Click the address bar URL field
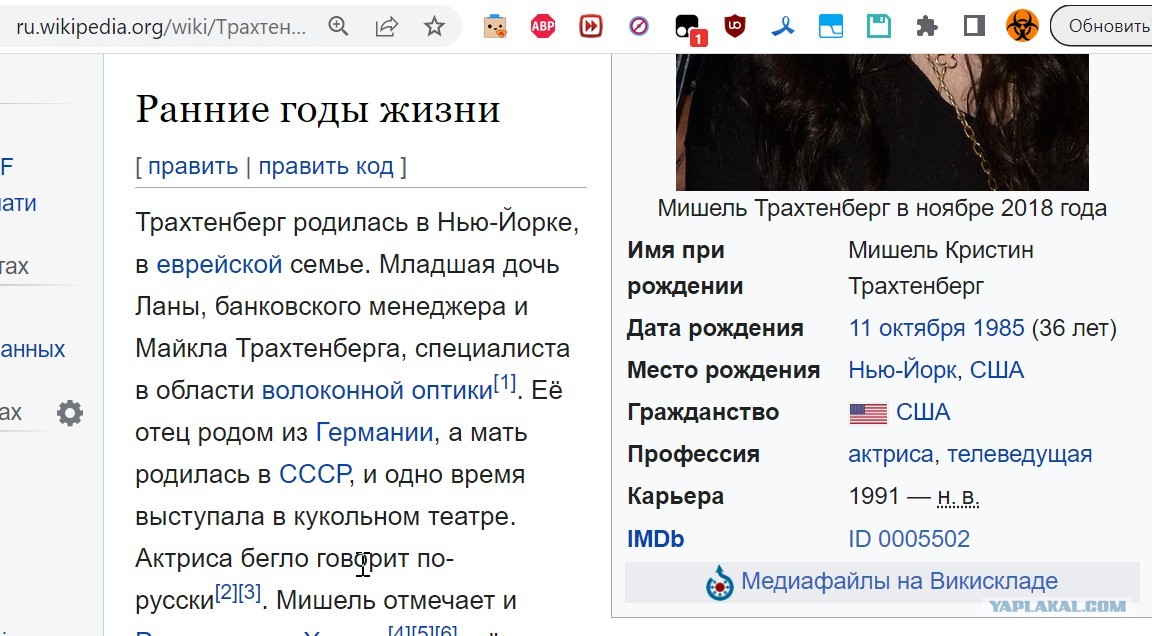Image resolution: width=1152 pixels, height=636 pixels. pyautogui.click(x=161, y=27)
